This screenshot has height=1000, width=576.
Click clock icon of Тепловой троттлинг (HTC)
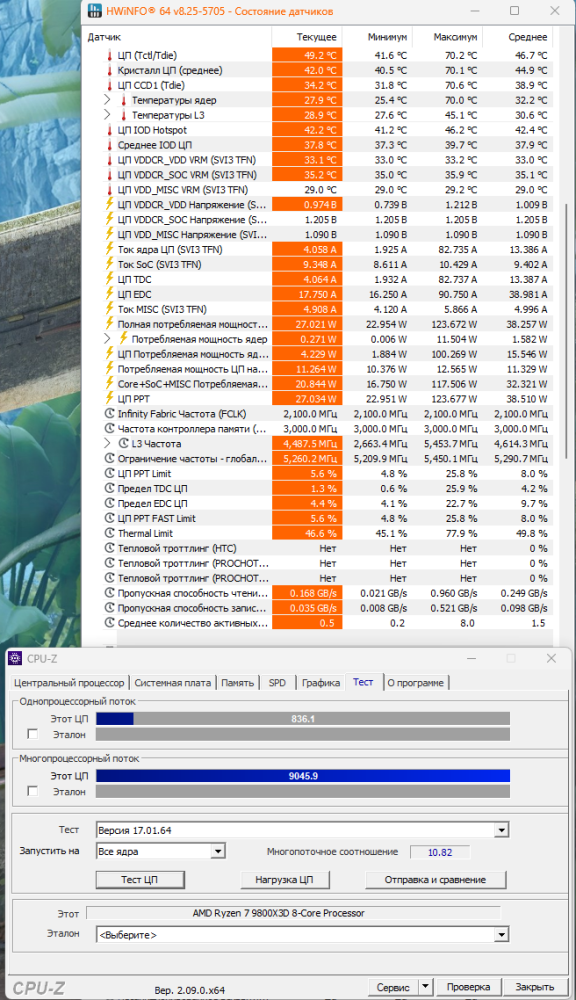tap(110, 548)
